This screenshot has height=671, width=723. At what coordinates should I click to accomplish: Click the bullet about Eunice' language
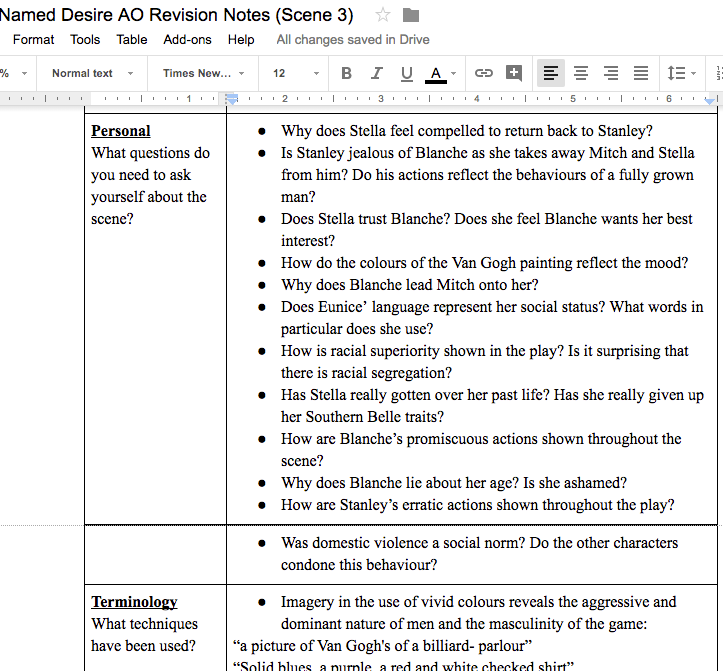492,318
